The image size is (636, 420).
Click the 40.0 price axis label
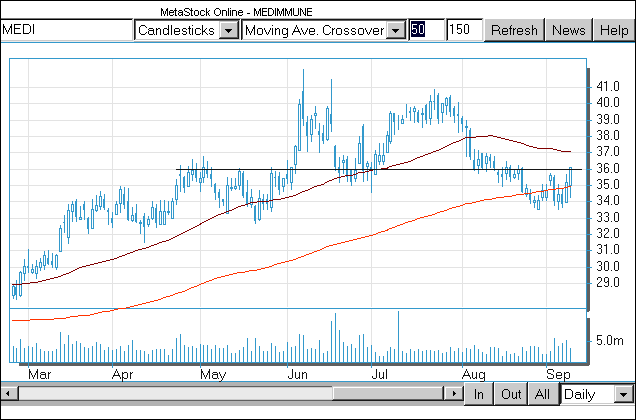pos(608,103)
